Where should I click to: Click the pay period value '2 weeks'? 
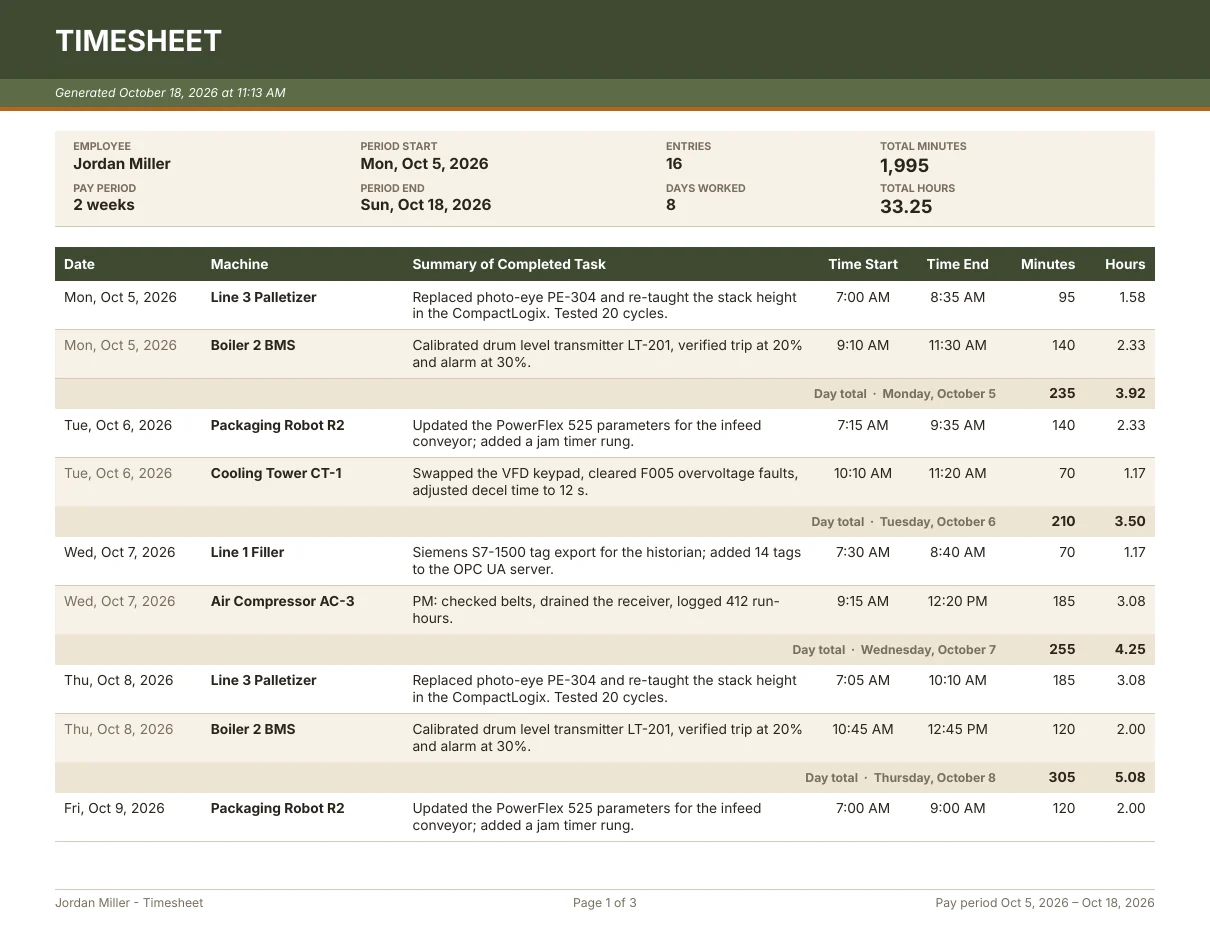click(104, 205)
